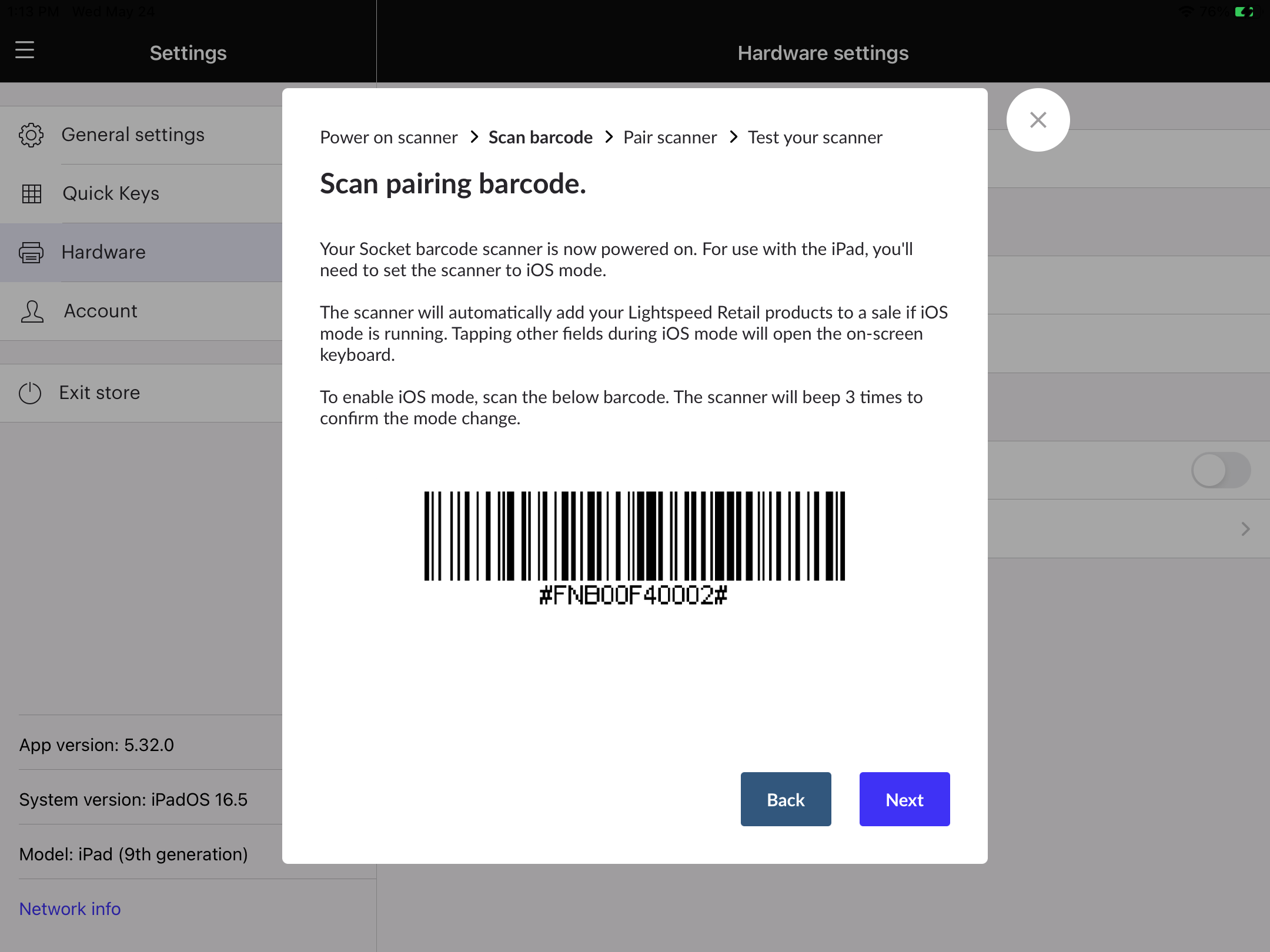This screenshot has width=1270, height=952.
Task: Open the hamburger menu icon
Action: coord(25,51)
